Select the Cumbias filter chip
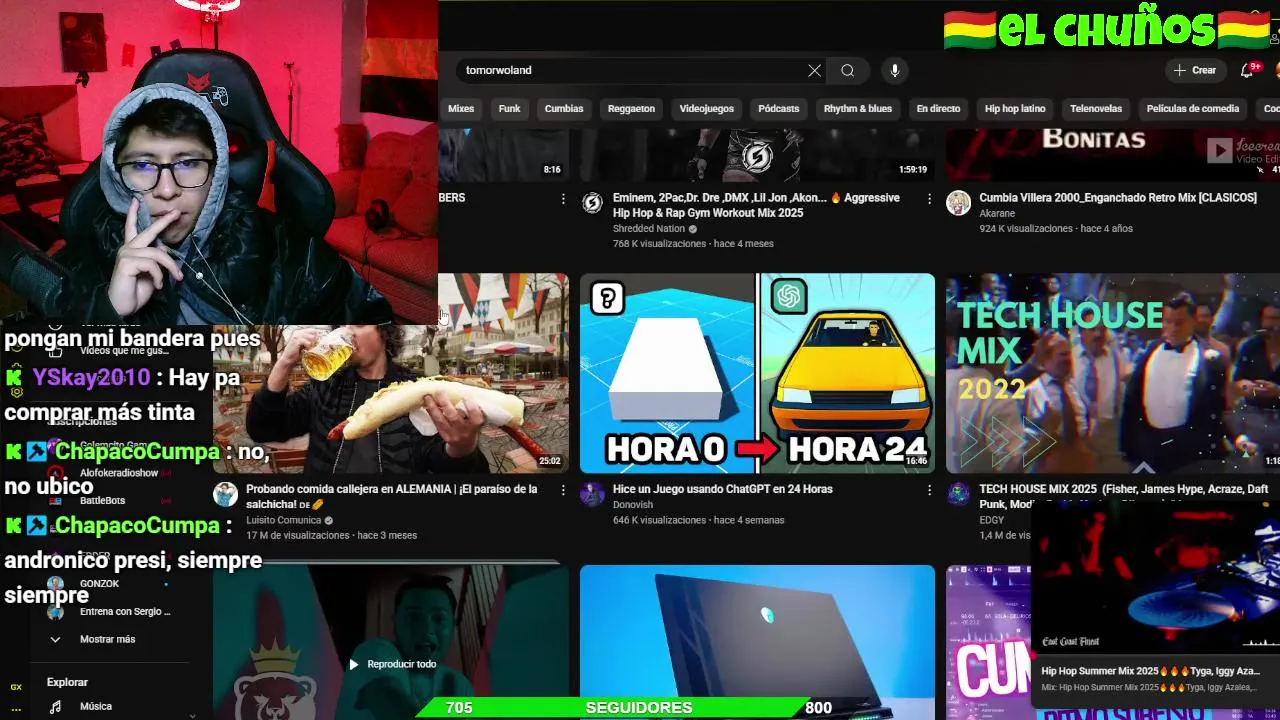 (x=564, y=109)
